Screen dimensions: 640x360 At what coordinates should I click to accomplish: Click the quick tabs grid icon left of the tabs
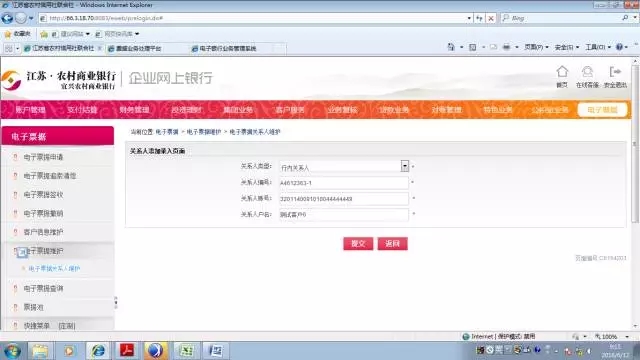9,49
